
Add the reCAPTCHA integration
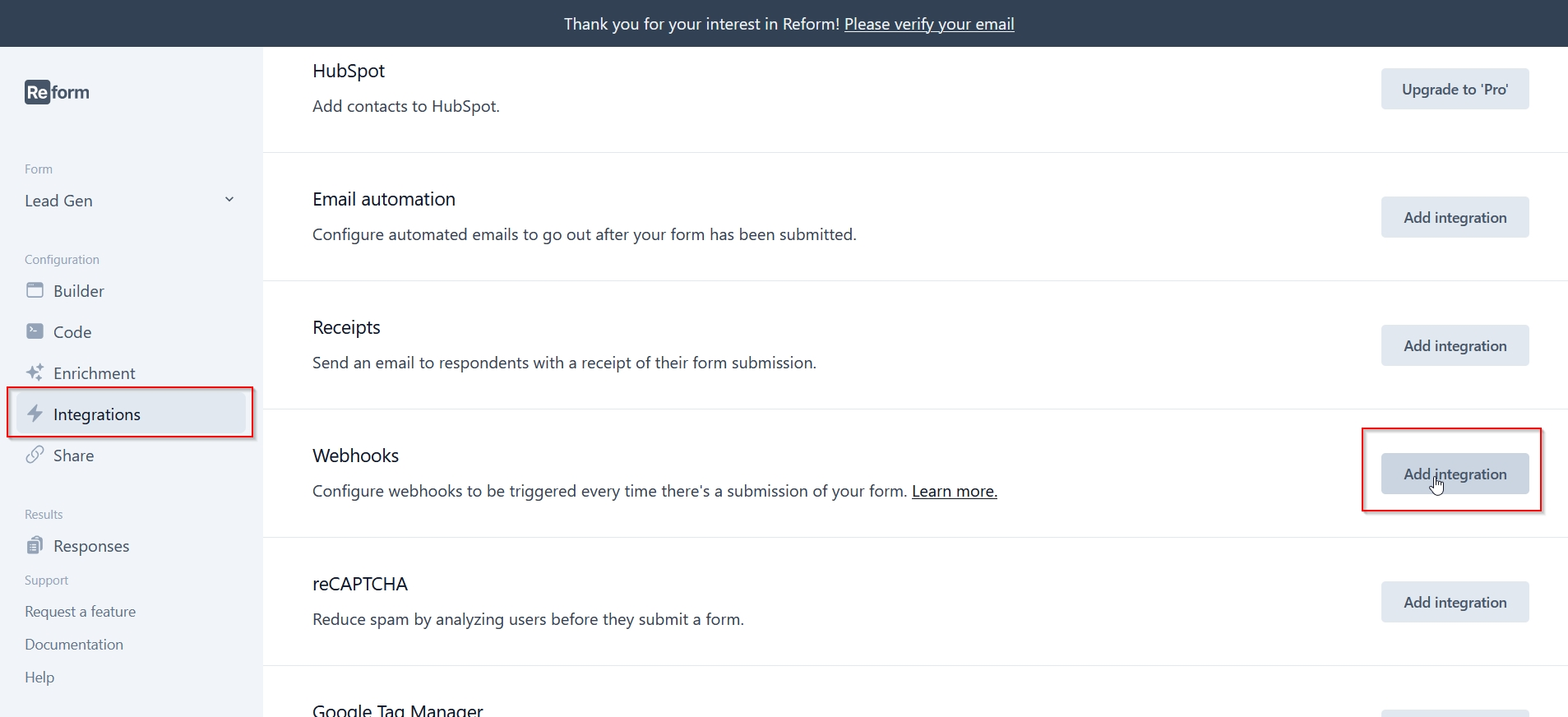[x=1455, y=602]
